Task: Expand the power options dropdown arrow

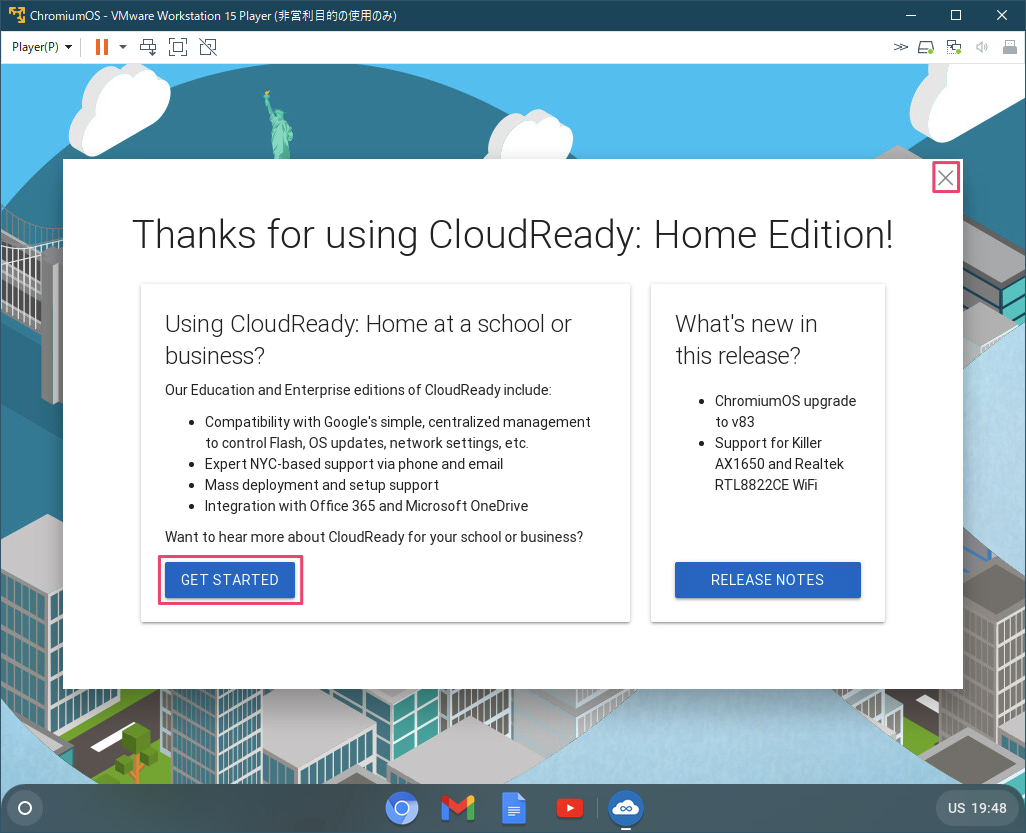Action: pos(123,47)
